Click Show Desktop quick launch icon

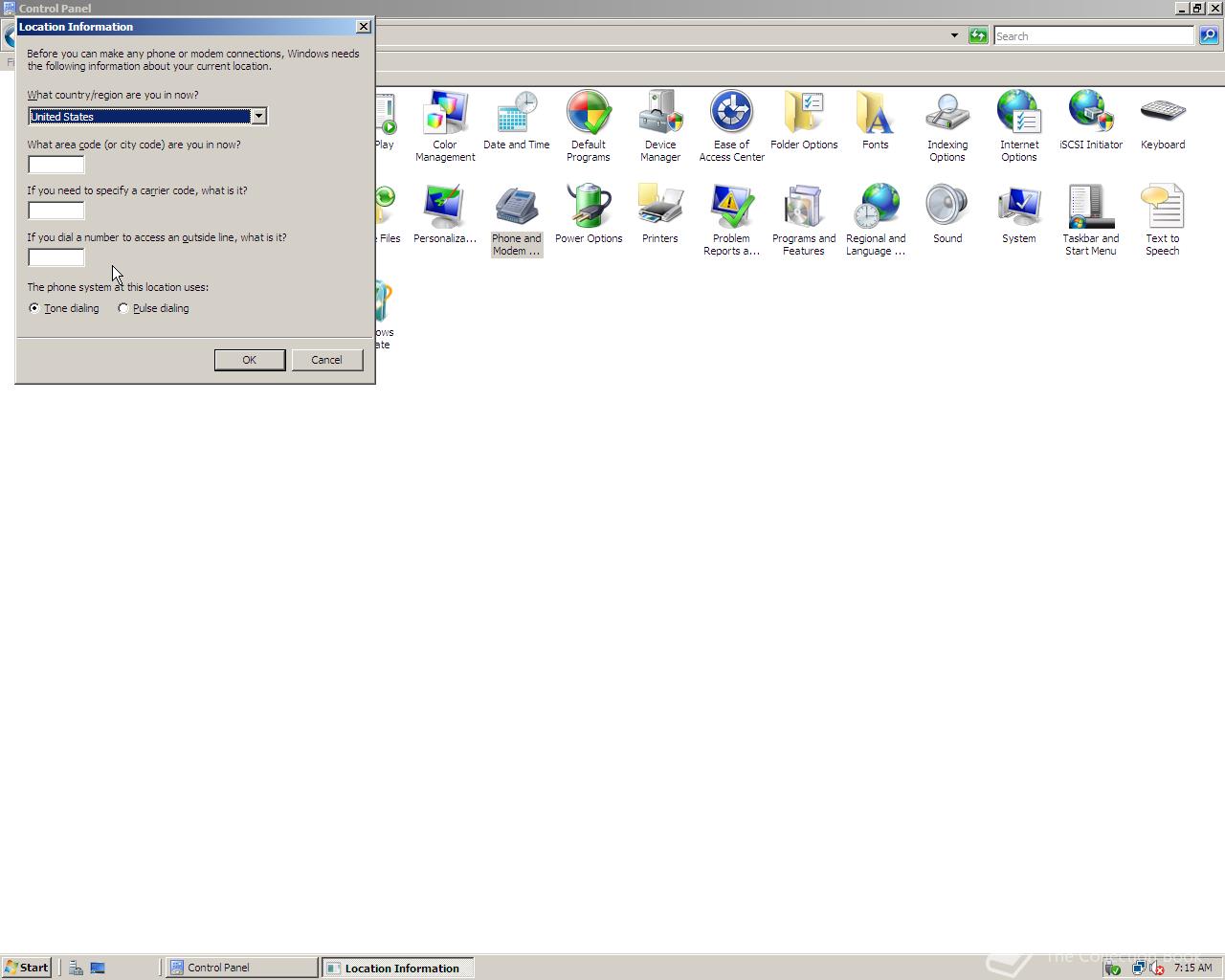click(x=98, y=968)
